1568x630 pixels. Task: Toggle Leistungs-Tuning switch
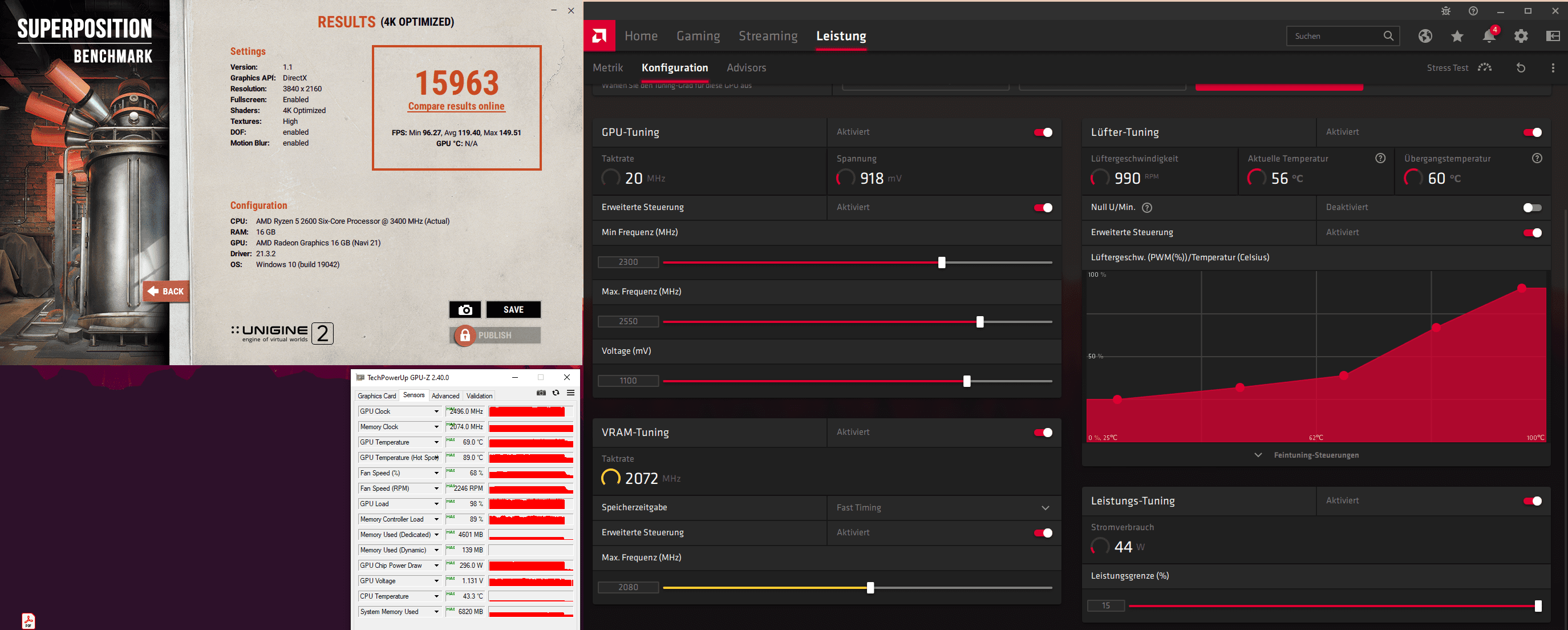coord(1532,501)
